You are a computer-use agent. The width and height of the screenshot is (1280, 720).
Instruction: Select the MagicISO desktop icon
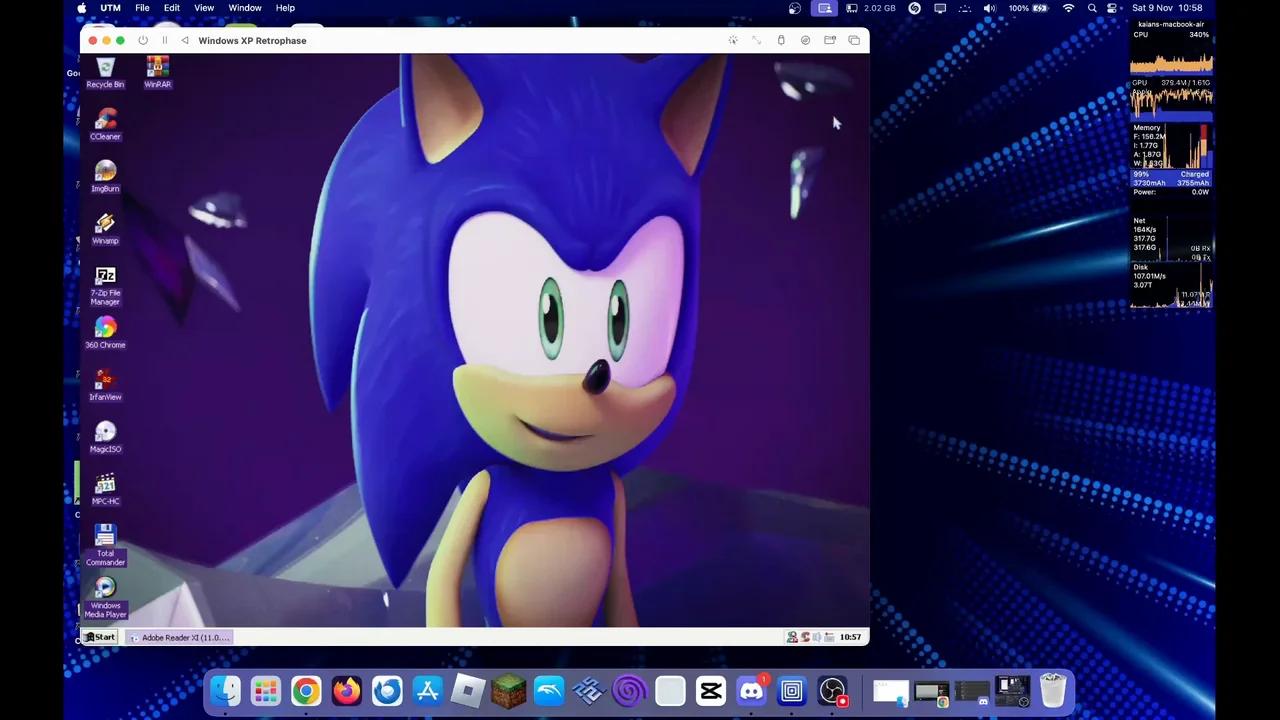coord(105,435)
